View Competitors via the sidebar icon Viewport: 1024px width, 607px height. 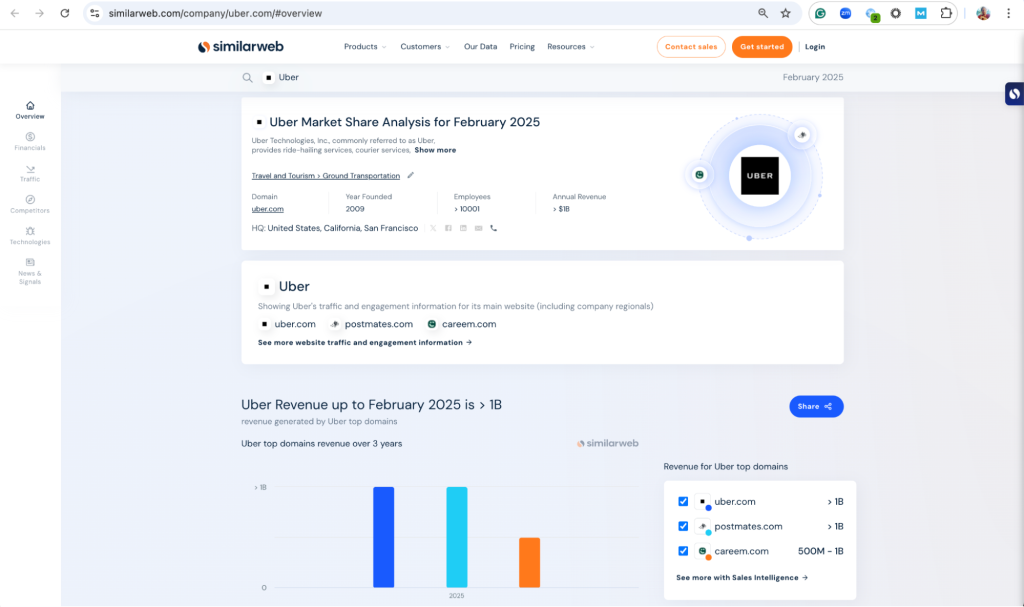point(30,205)
